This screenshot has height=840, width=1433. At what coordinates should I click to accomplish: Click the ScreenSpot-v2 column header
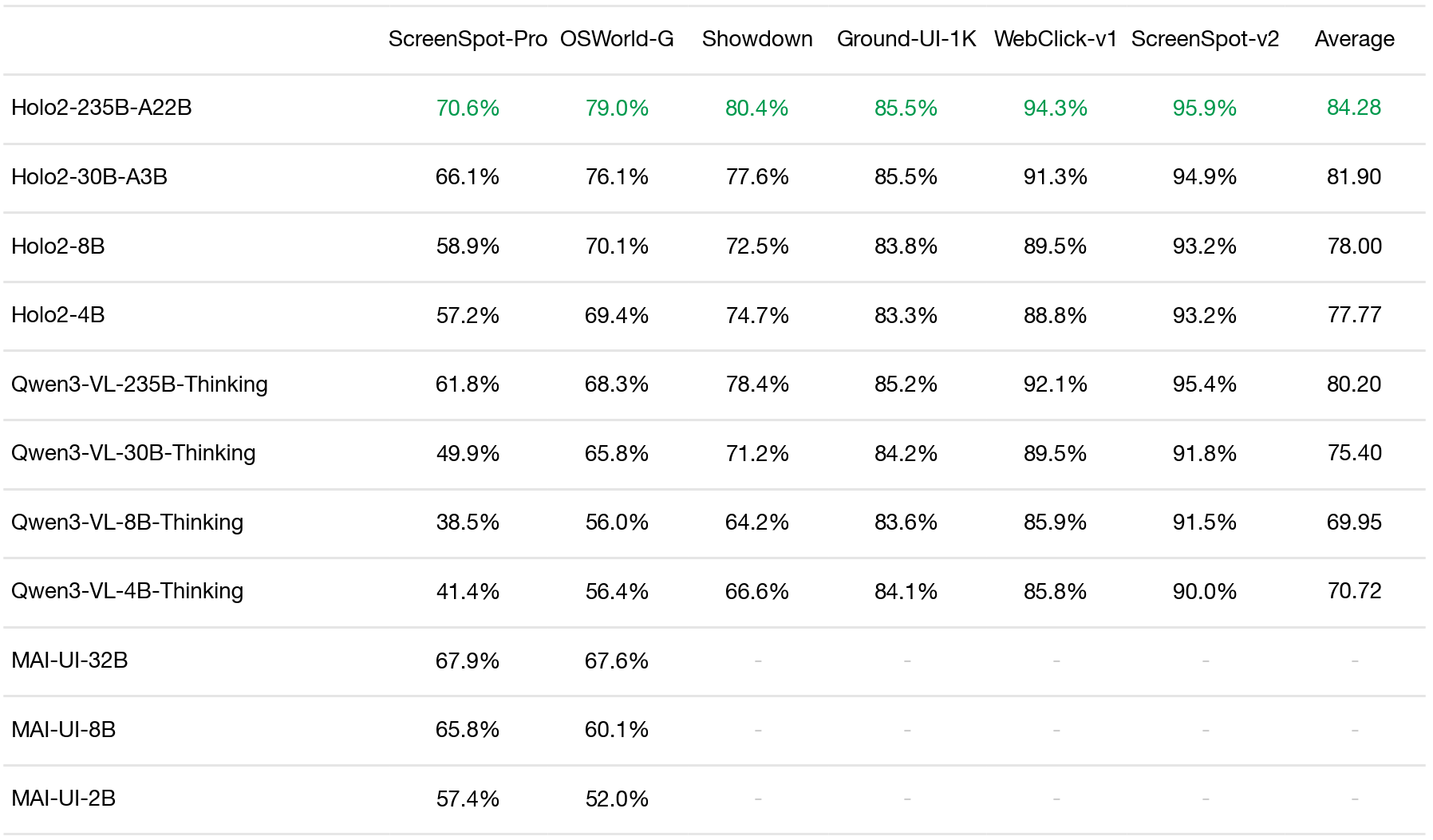coord(1205,39)
